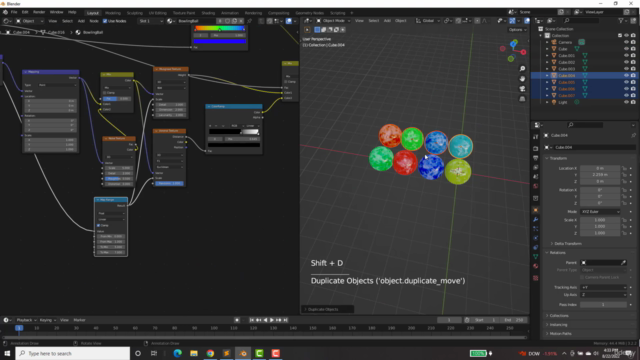The image size is (640, 360).
Task: Expand the Motion Paths panel
Action: 559,334
